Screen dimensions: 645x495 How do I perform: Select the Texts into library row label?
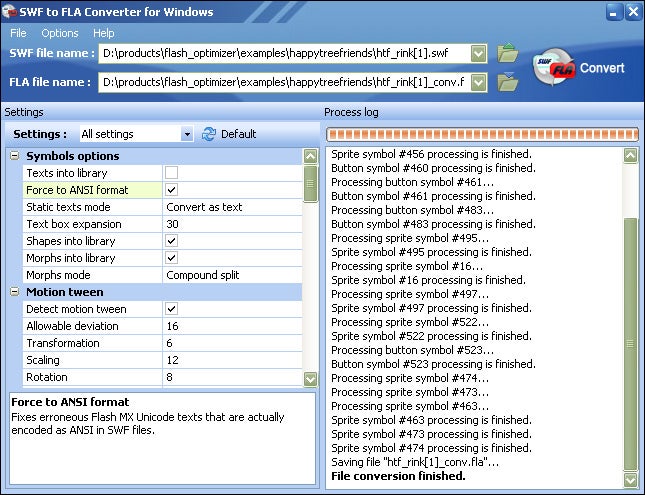(x=67, y=173)
